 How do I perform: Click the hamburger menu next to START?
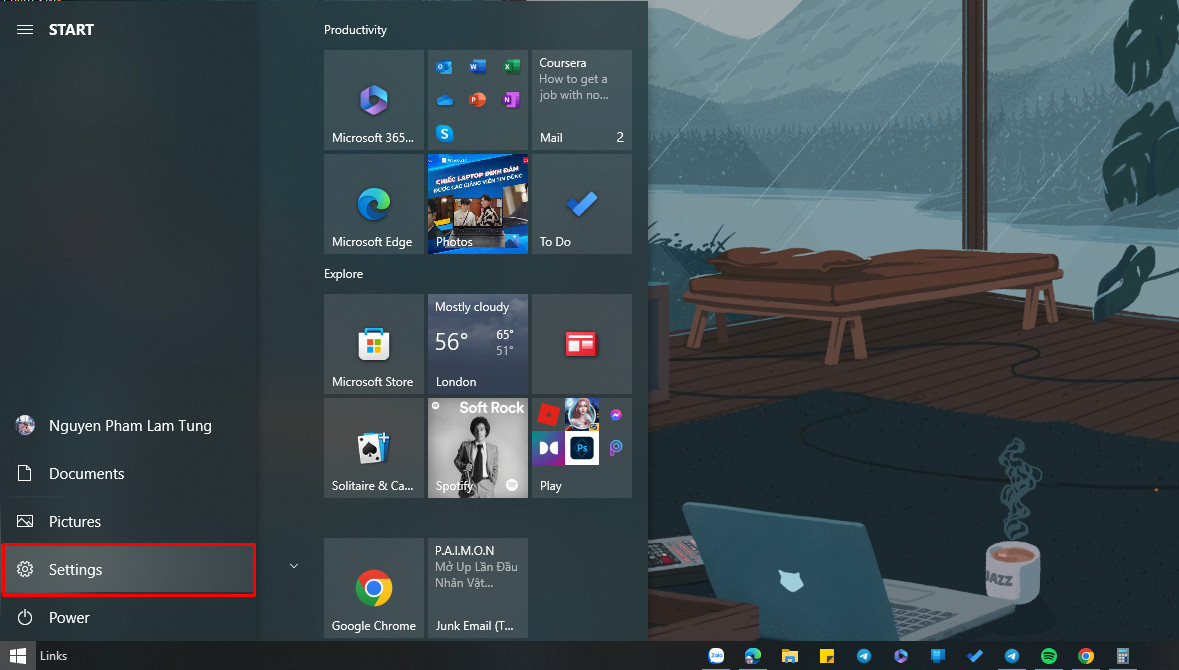[25, 30]
